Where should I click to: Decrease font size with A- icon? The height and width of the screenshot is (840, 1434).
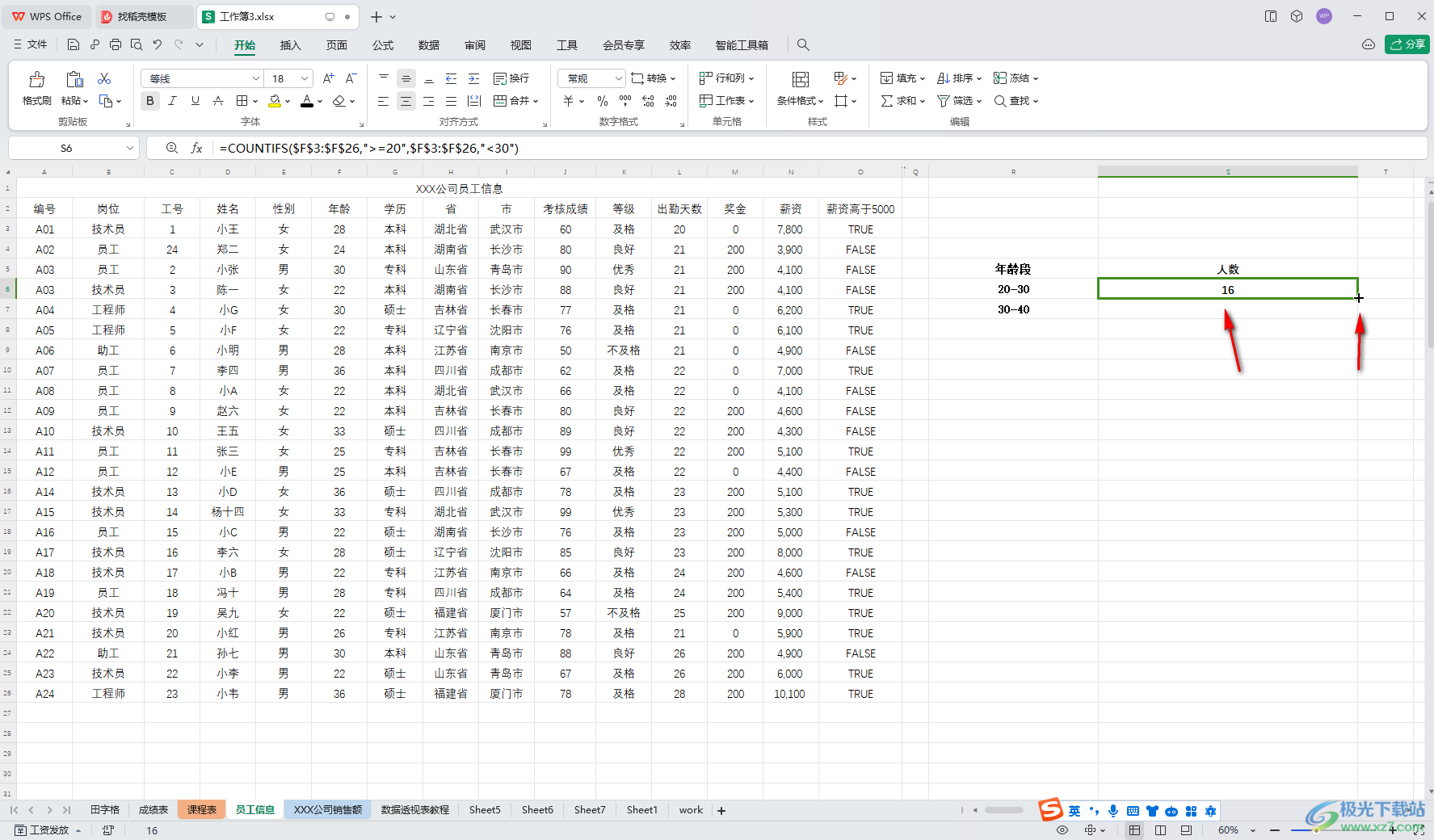point(351,78)
